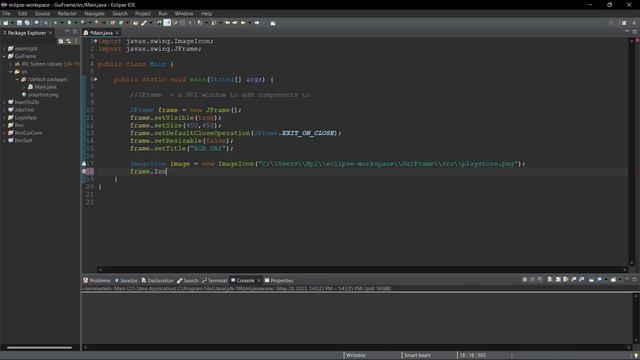Collapse the default package node

coord(18,79)
